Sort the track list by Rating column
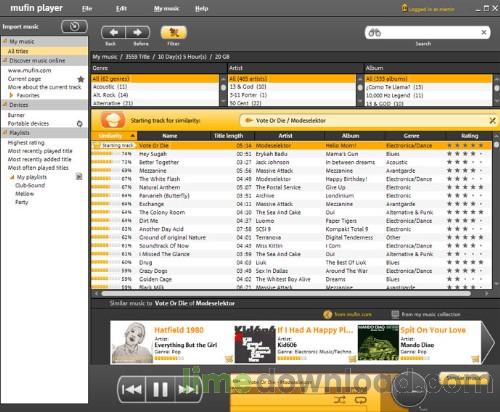Image resolution: width=500 pixels, height=412 pixels. [x=469, y=136]
